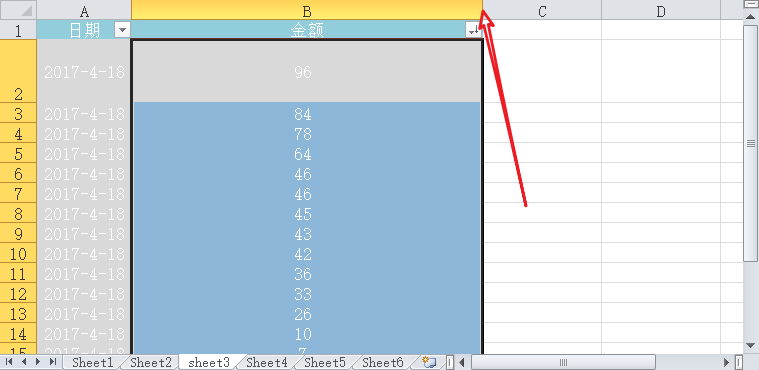Select cell with value 84
The height and width of the screenshot is (370, 759).
tap(306, 113)
